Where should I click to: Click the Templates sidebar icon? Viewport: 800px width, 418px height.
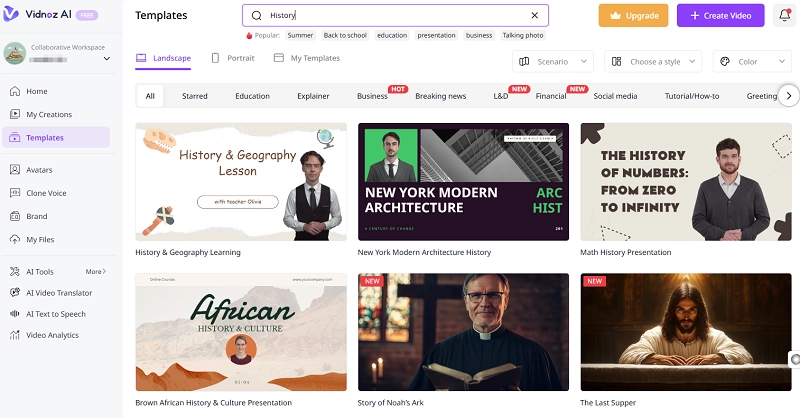pyautogui.click(x=15, y=137)
